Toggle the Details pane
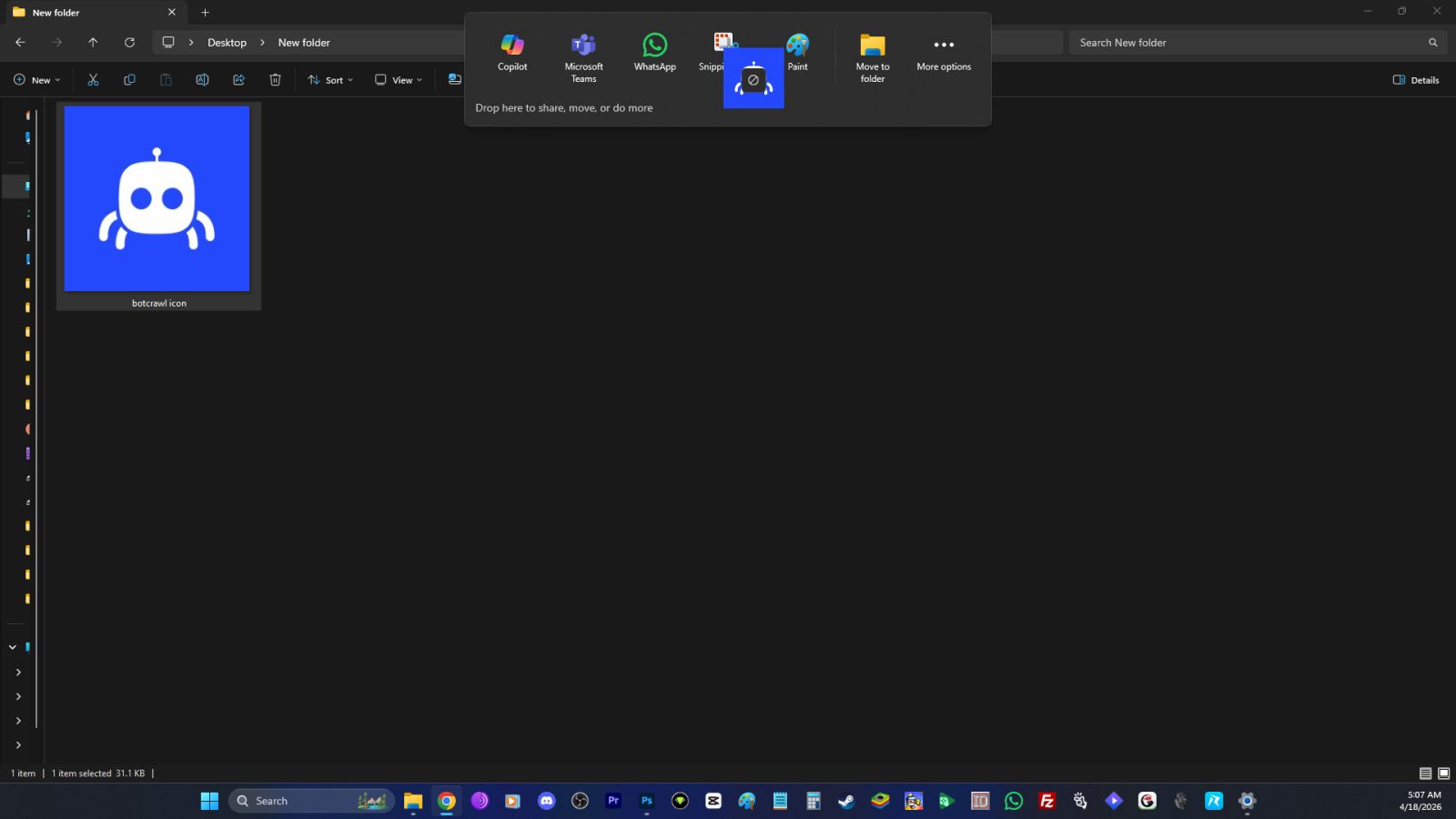1456x819 pixels. (x=1416, y=80)
